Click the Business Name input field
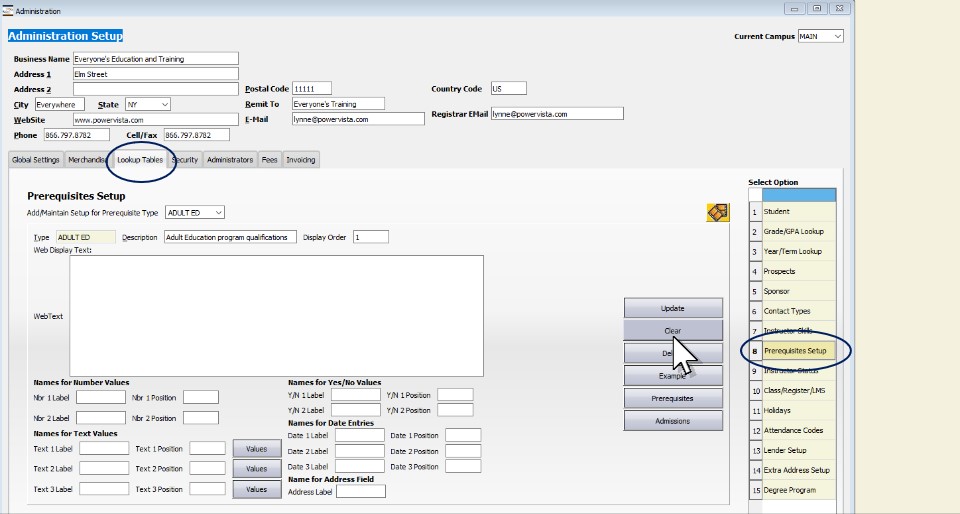This screenshot has width=960, height=514. (156, 59)
